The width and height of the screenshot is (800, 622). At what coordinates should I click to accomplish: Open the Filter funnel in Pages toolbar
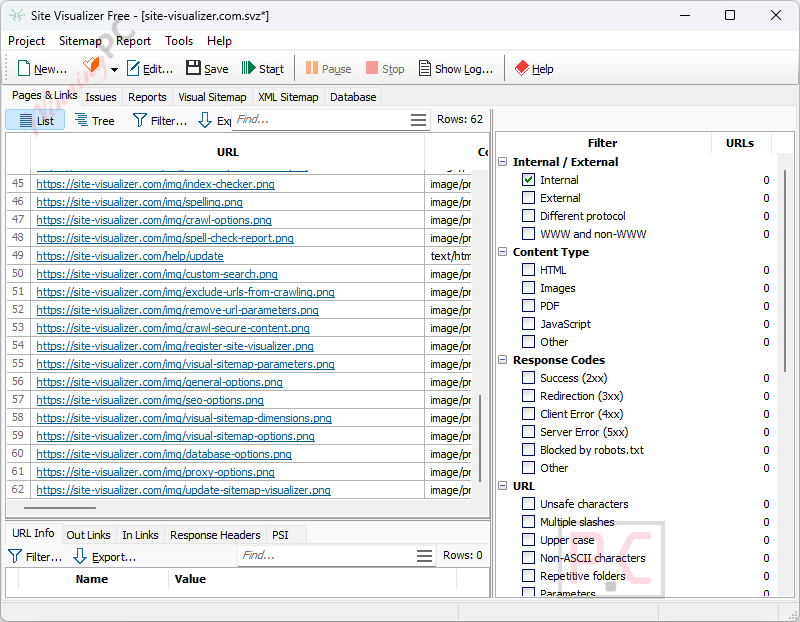[x=139, y=120]
